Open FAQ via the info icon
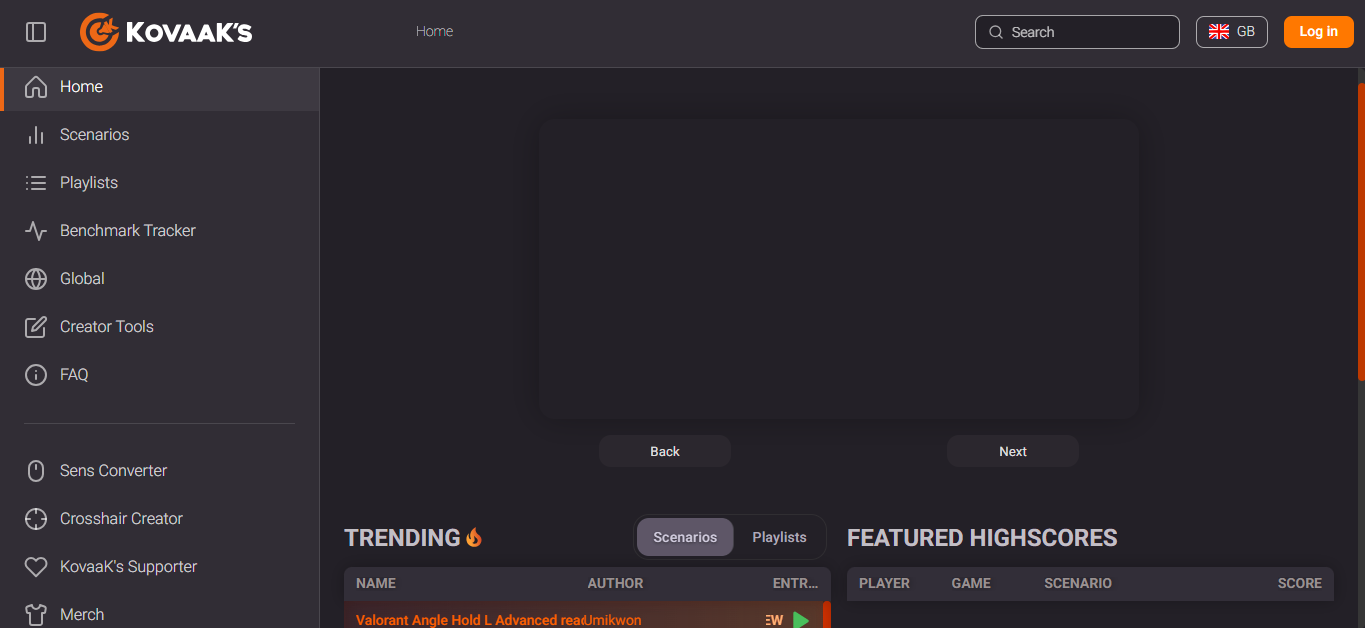The width and height of the screenshot is (1365, 628). 36,375
